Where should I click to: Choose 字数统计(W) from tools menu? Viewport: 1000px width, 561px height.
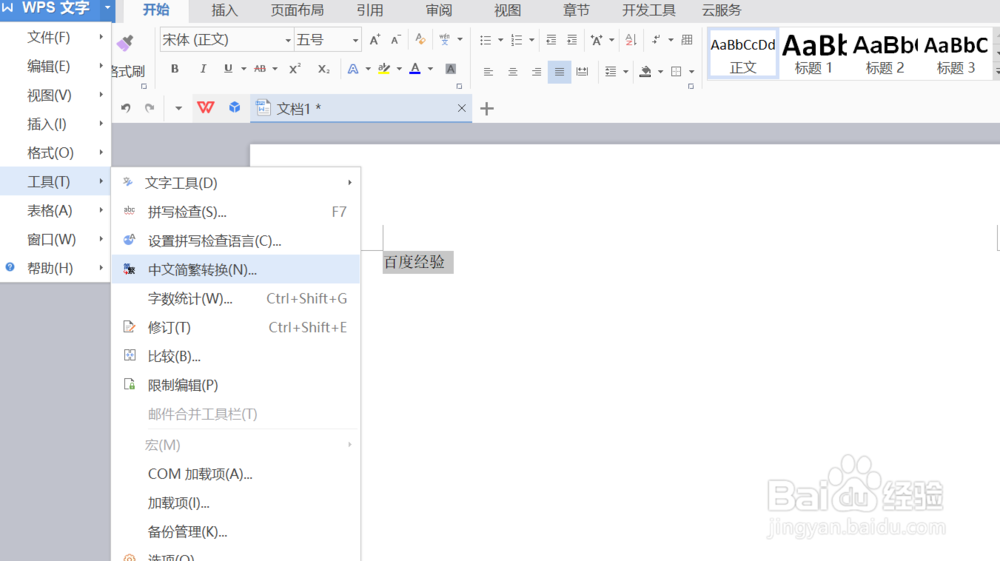point(236,298)
